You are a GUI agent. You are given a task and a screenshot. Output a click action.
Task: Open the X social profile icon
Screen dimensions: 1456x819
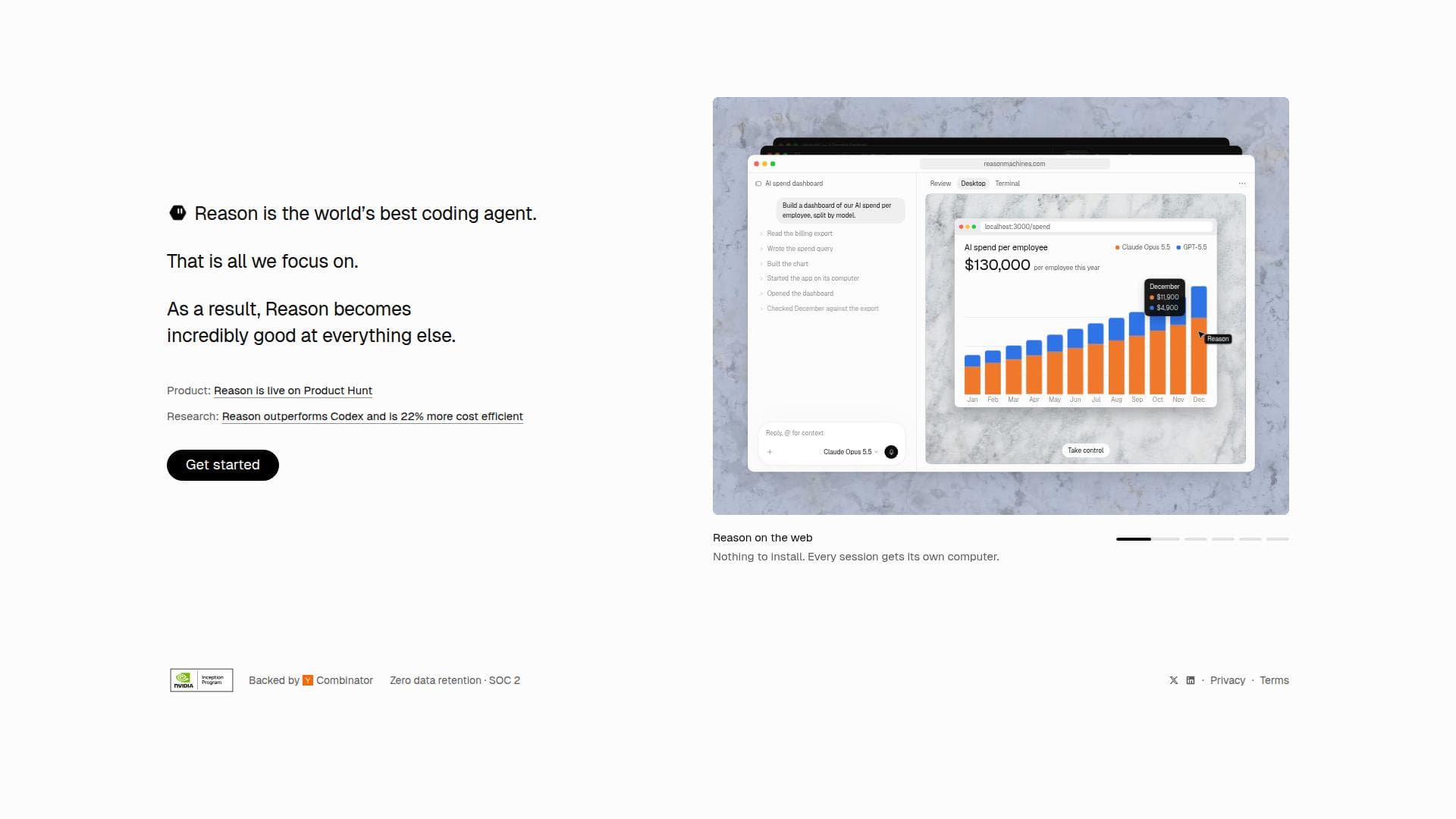tap(1174, 680)
